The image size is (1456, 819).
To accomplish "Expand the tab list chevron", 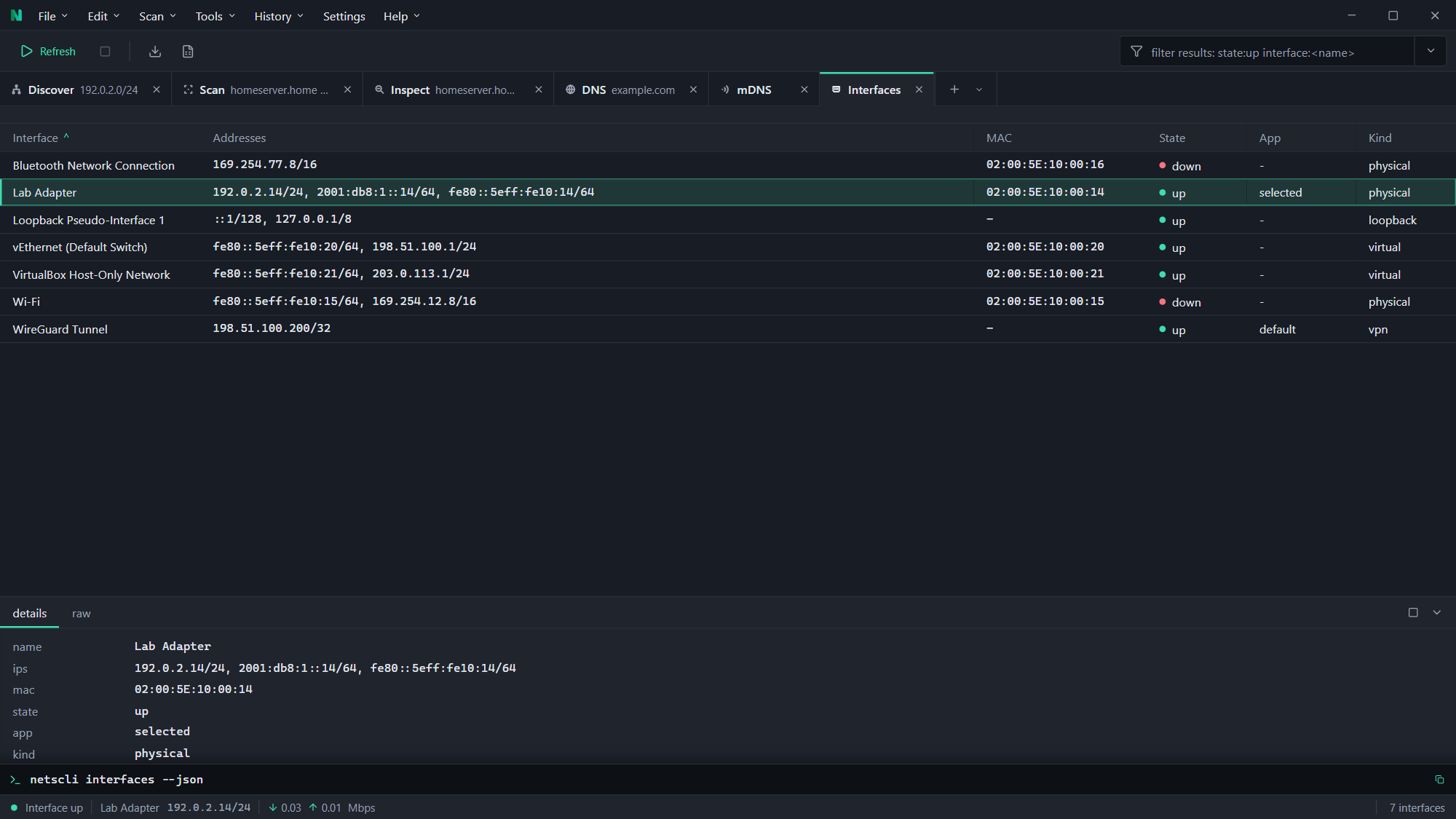I will pyautogui.click(x=979, y=90).
